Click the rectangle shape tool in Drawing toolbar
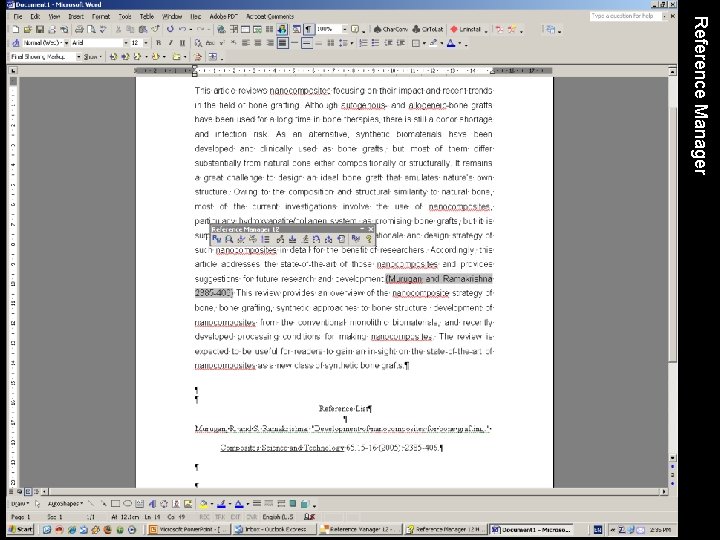 [115, 504]
